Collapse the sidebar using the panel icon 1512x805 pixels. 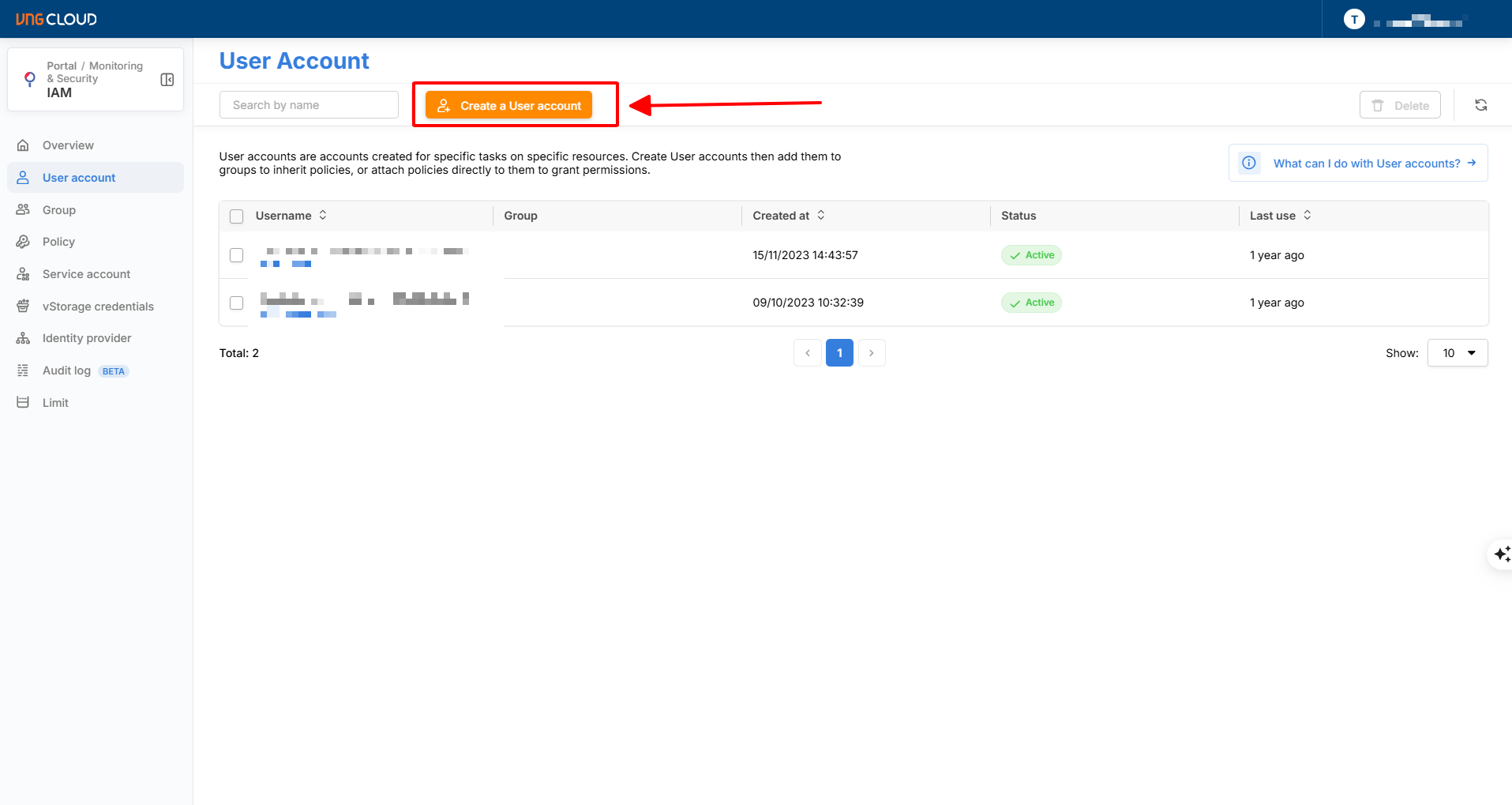(x=167, y=80)
